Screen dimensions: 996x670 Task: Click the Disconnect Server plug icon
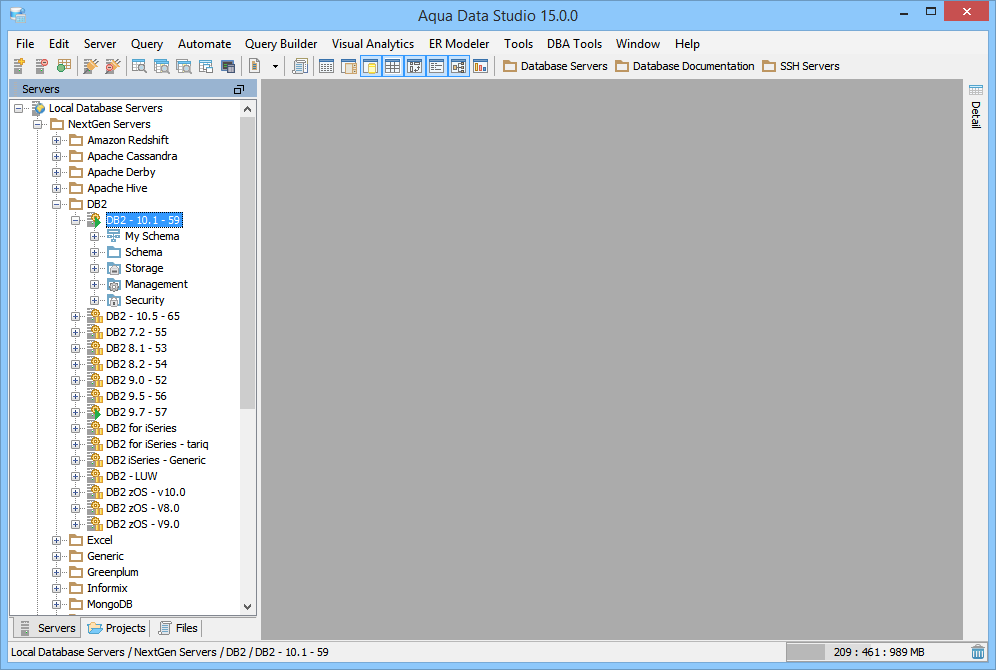click(113, 66)
